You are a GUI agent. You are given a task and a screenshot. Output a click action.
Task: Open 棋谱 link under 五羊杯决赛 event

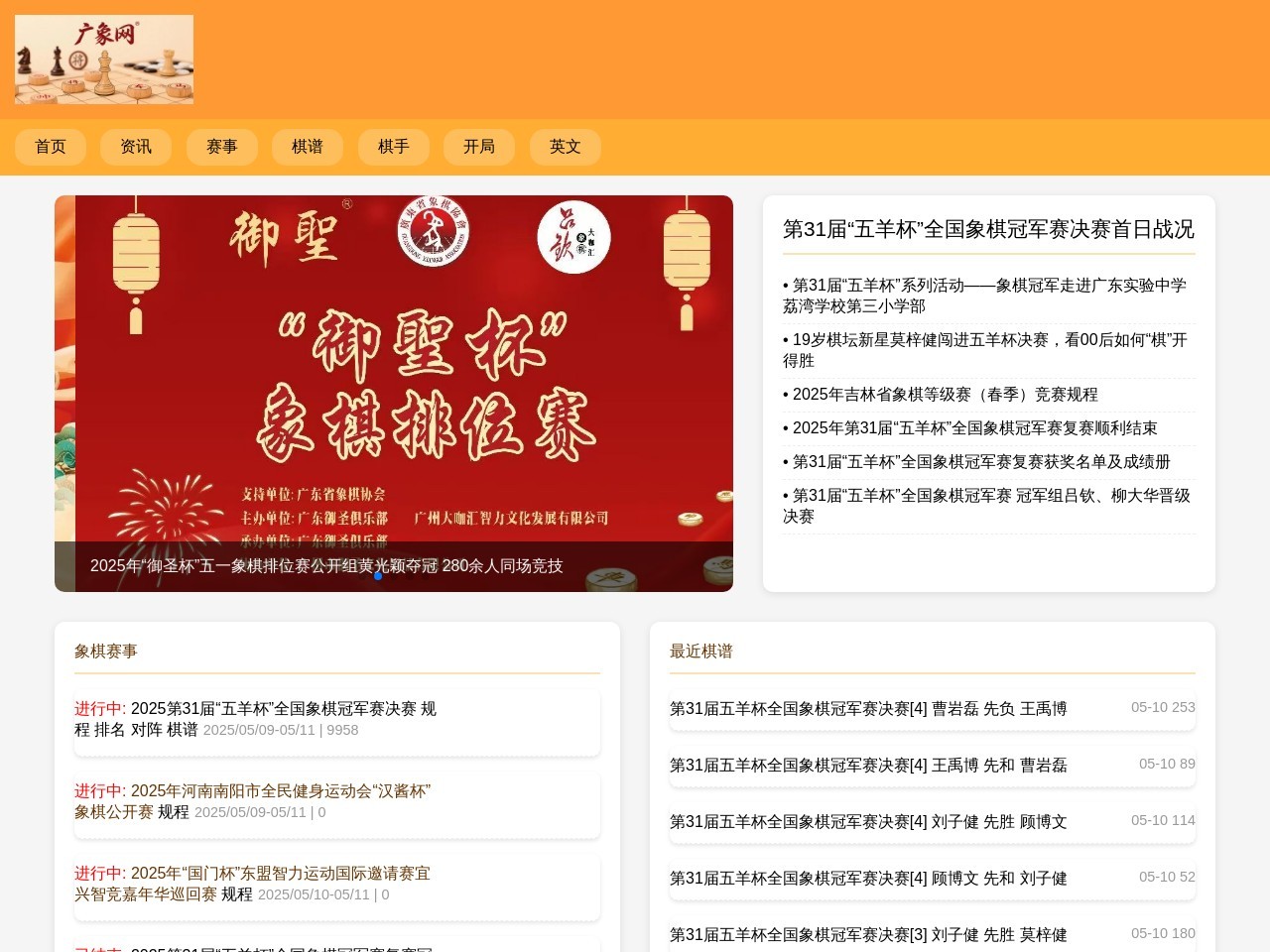[183, 730]
